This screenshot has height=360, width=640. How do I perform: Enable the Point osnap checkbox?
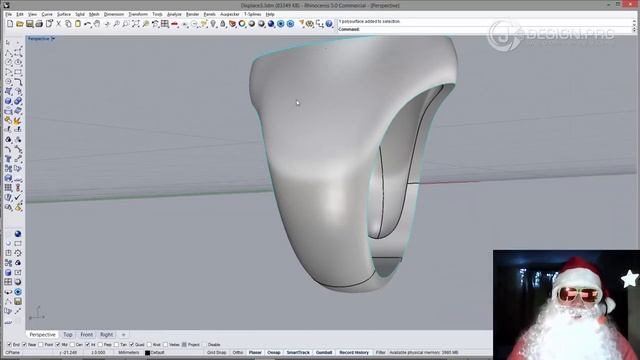41,345
